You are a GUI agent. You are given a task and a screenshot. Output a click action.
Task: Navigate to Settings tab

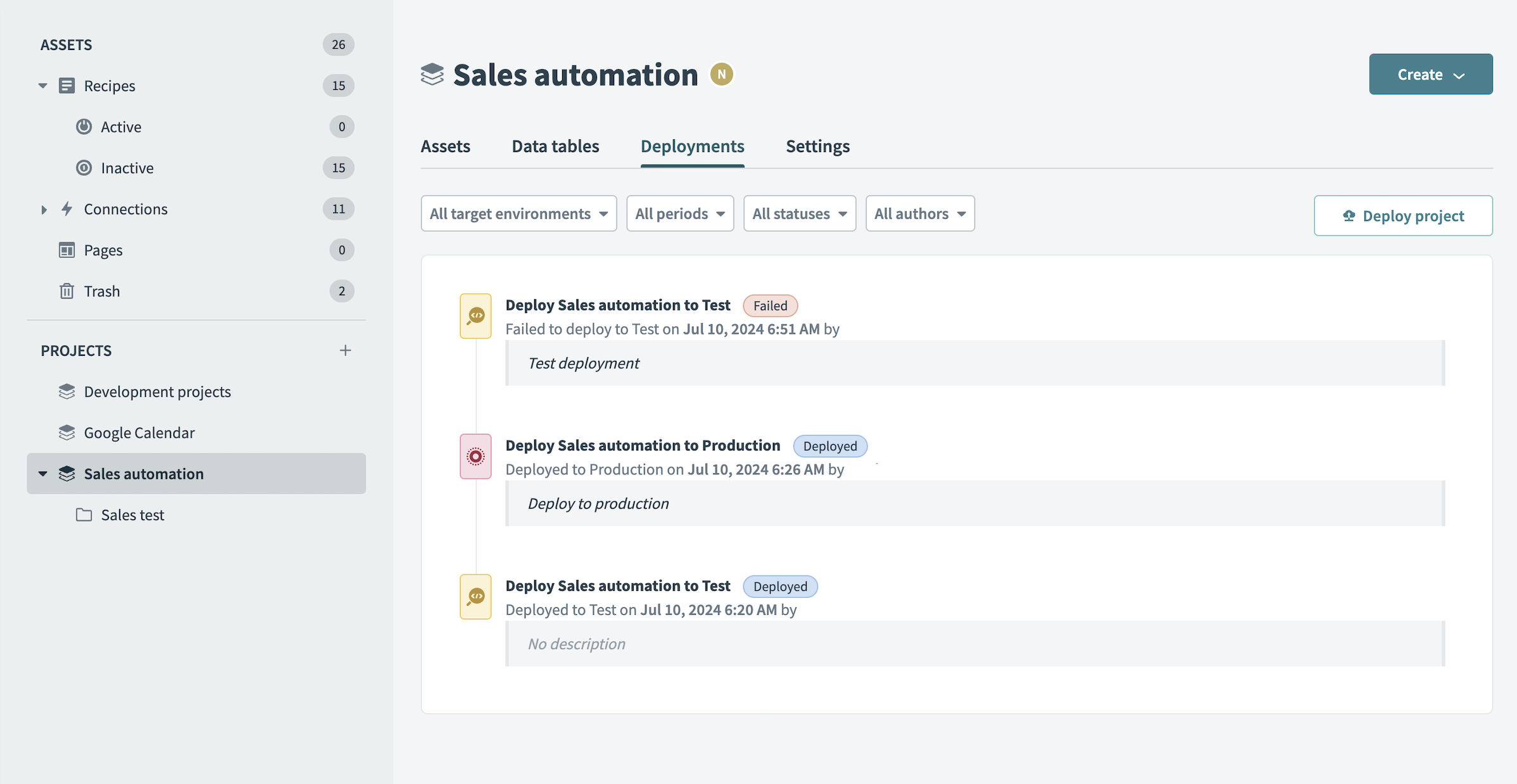point(817,145)
